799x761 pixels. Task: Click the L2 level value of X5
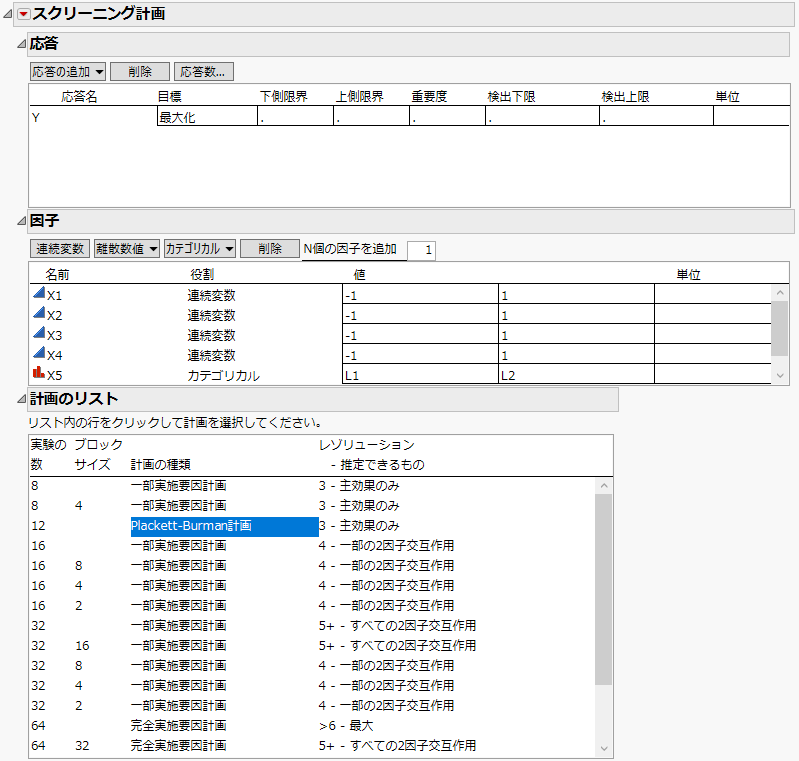click(576, 375)
